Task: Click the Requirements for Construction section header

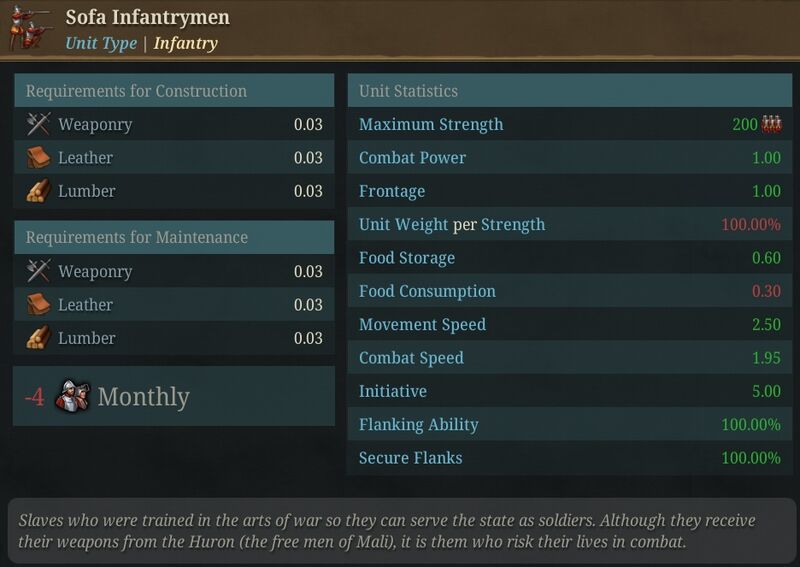Action: click(174, 90)
